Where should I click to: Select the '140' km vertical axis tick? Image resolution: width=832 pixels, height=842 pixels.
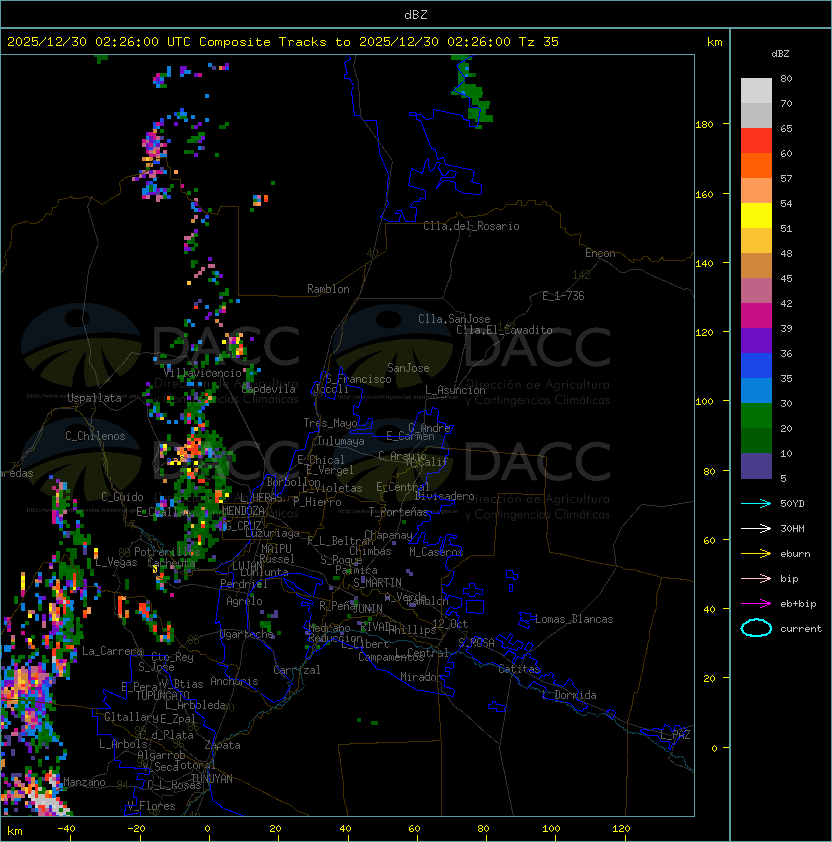point(704,264)
